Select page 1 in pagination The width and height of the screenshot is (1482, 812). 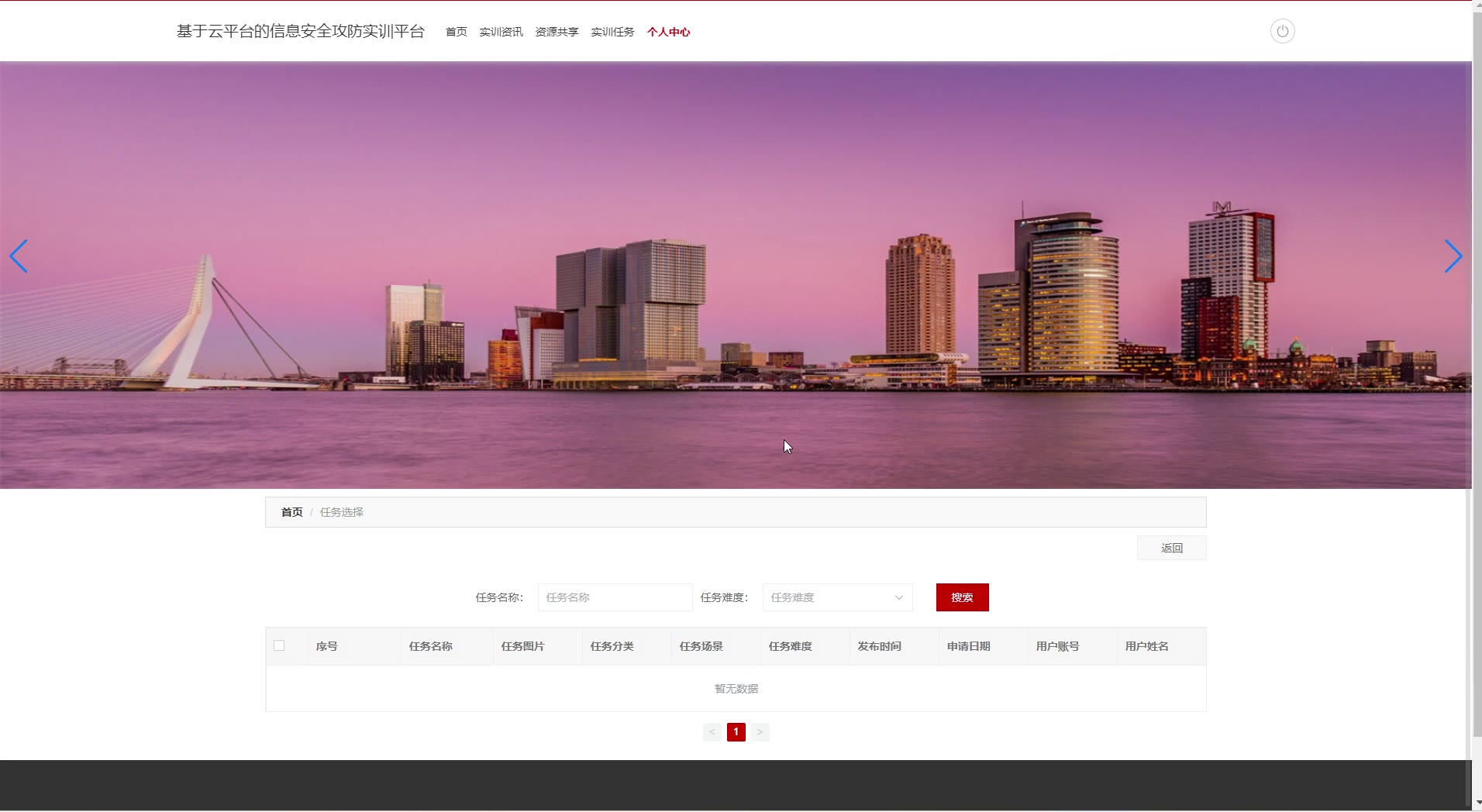pos(736,731)
